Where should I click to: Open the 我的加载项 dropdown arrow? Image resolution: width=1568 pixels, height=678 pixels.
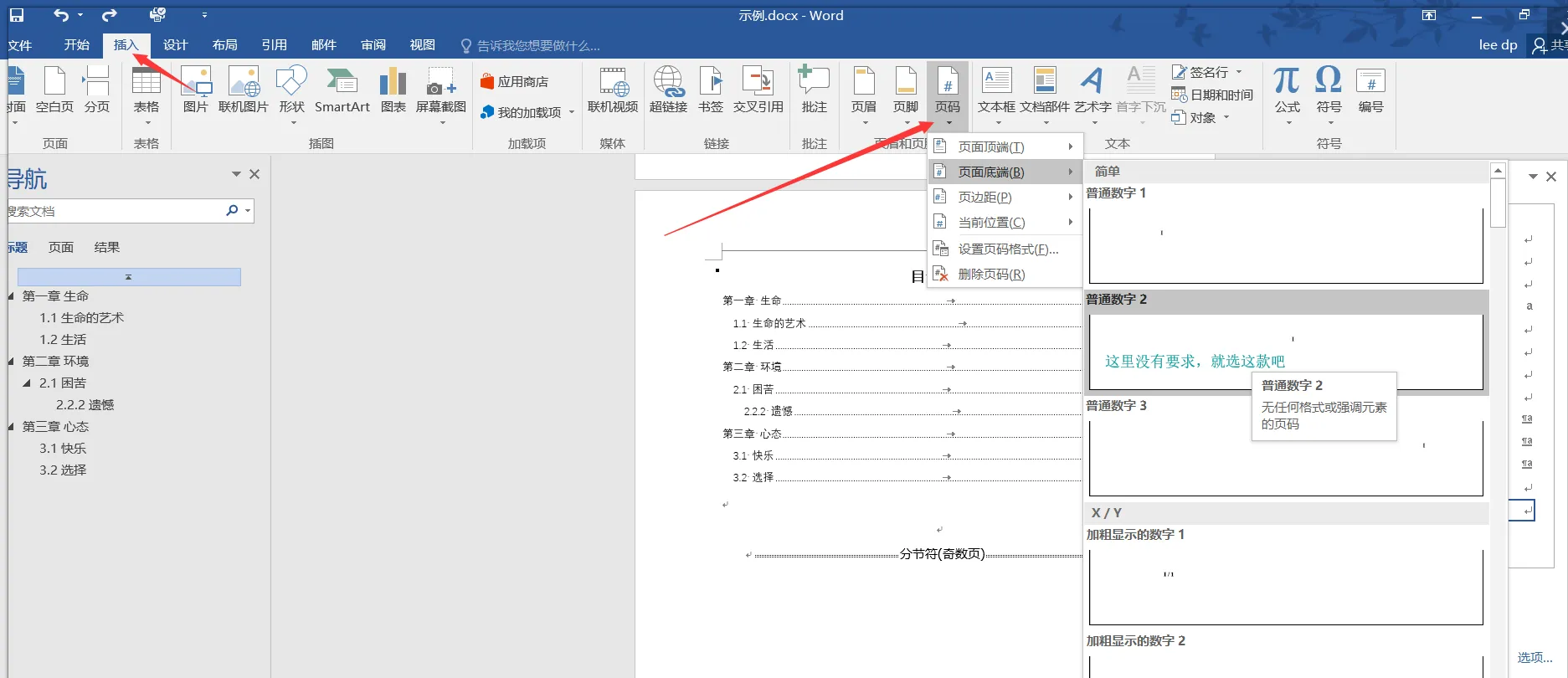[572, 113]
